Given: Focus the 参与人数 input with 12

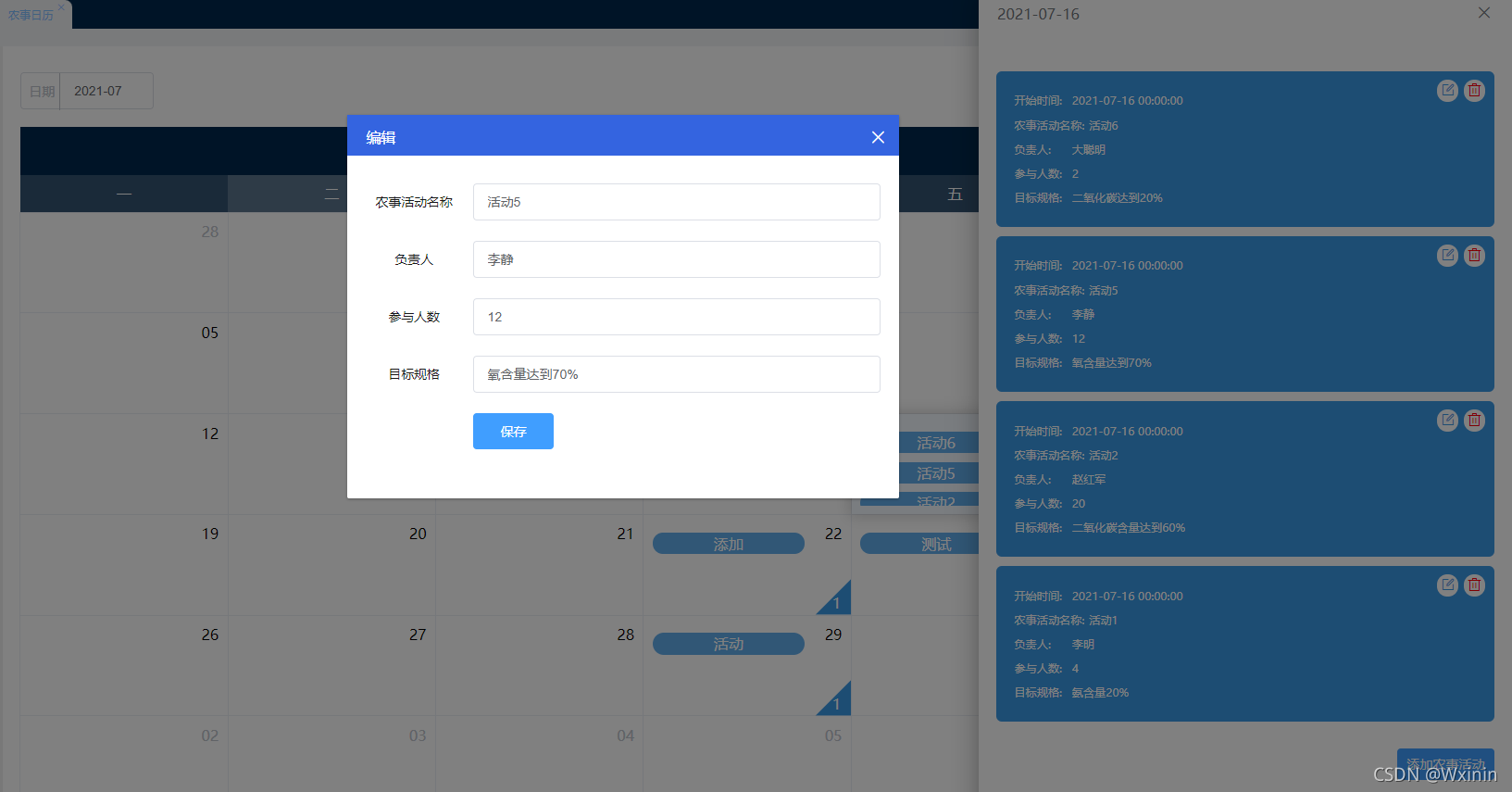Looking at the screenshot, I should (676, 317).
